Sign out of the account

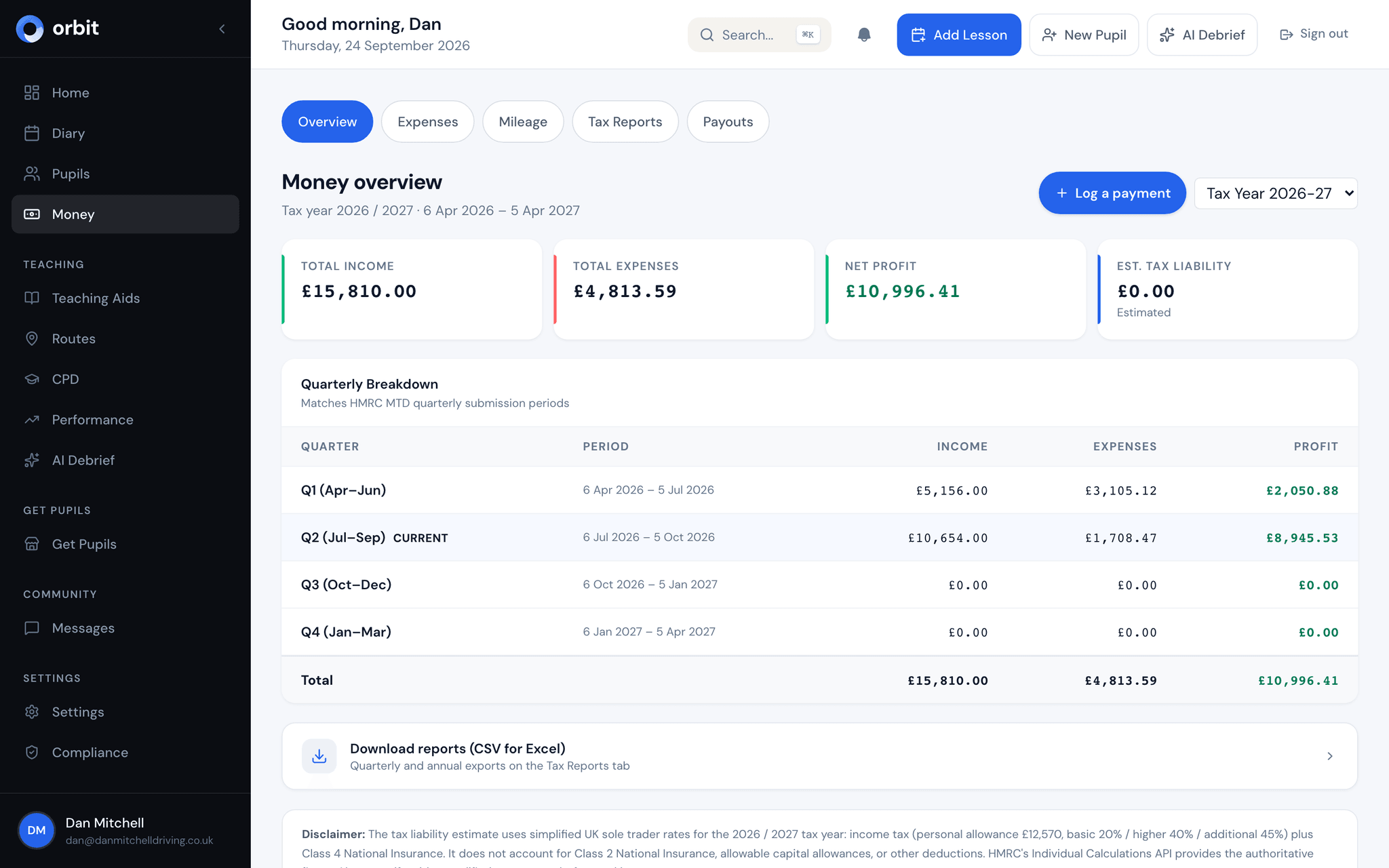tap(1314, 34)
